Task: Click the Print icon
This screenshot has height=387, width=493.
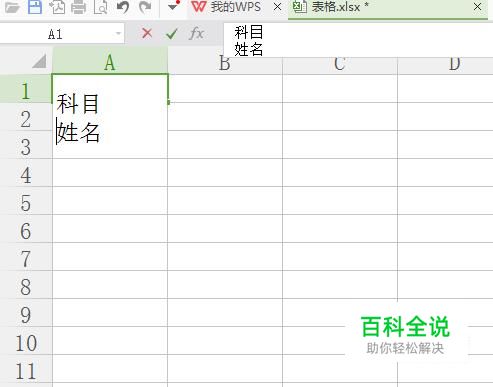Action: coord(79,7)
